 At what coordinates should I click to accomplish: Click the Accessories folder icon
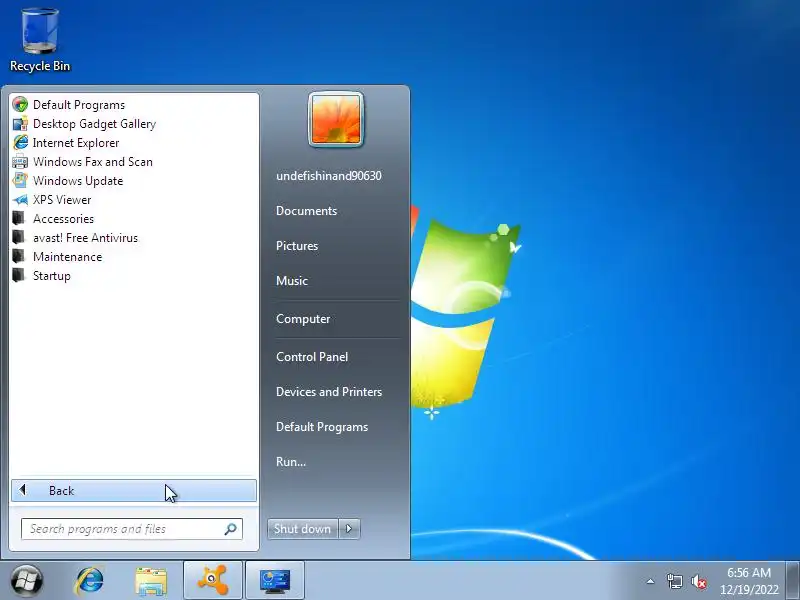tap(19, 218)
